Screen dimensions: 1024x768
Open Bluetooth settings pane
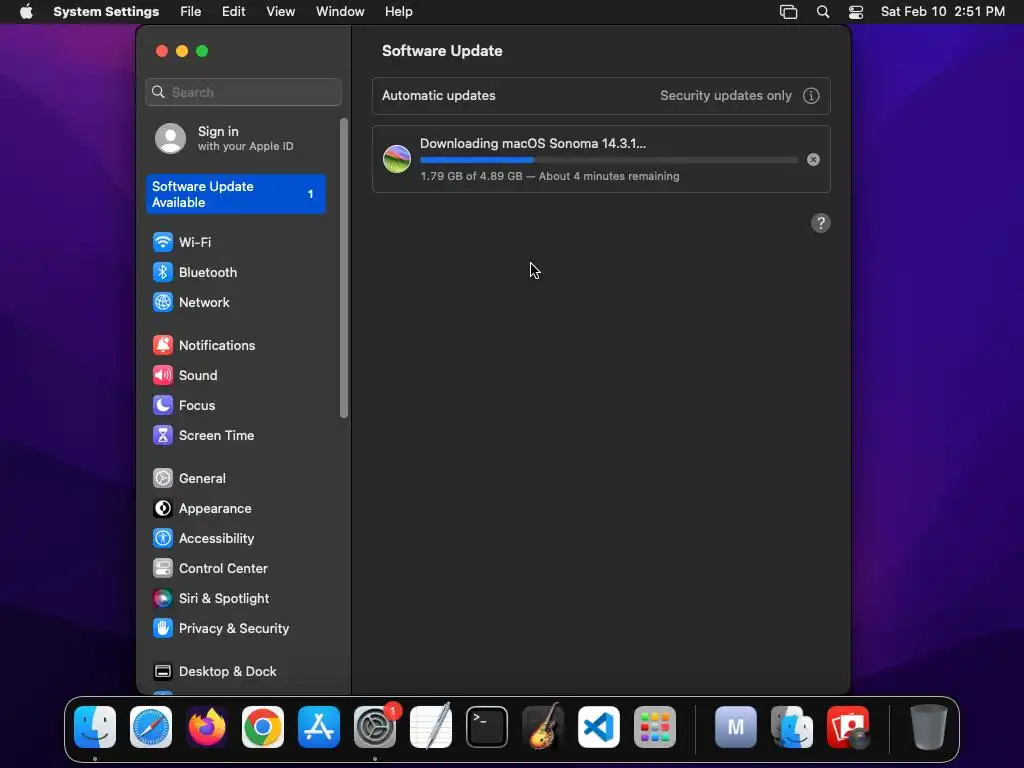tap(235, 272)
